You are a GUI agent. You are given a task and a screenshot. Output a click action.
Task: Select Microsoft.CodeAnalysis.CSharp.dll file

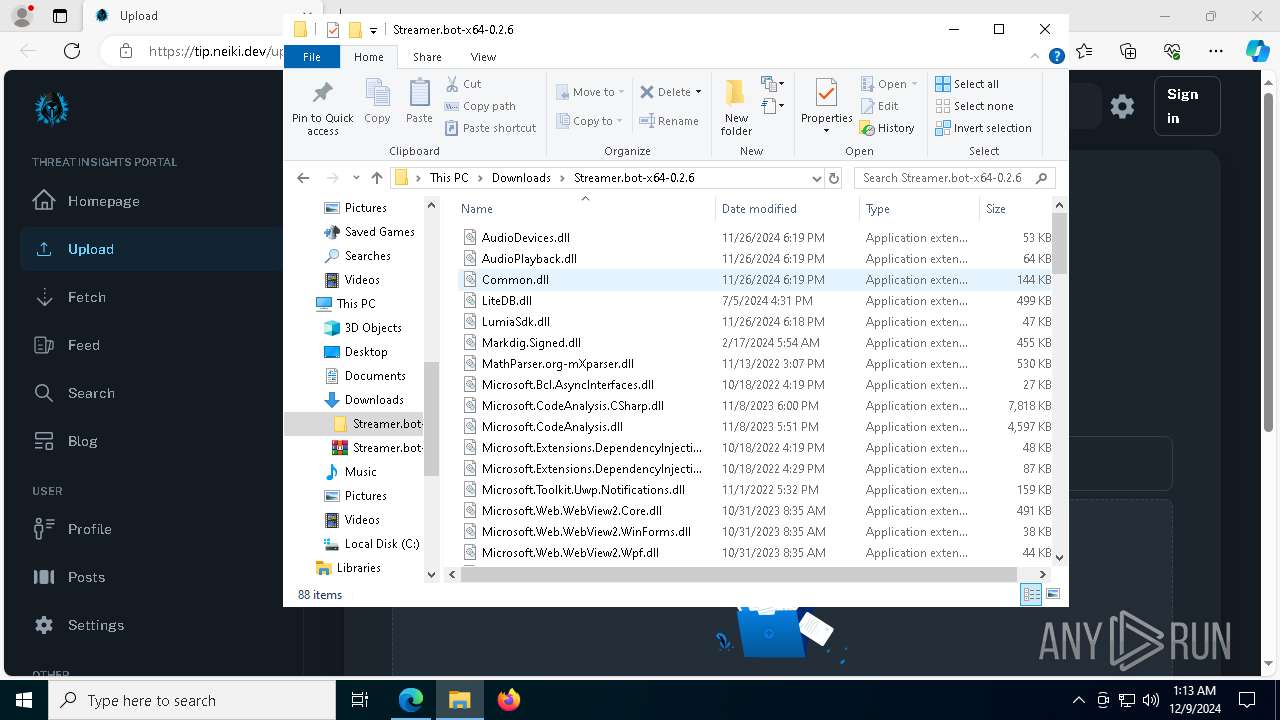coord(572,406)
